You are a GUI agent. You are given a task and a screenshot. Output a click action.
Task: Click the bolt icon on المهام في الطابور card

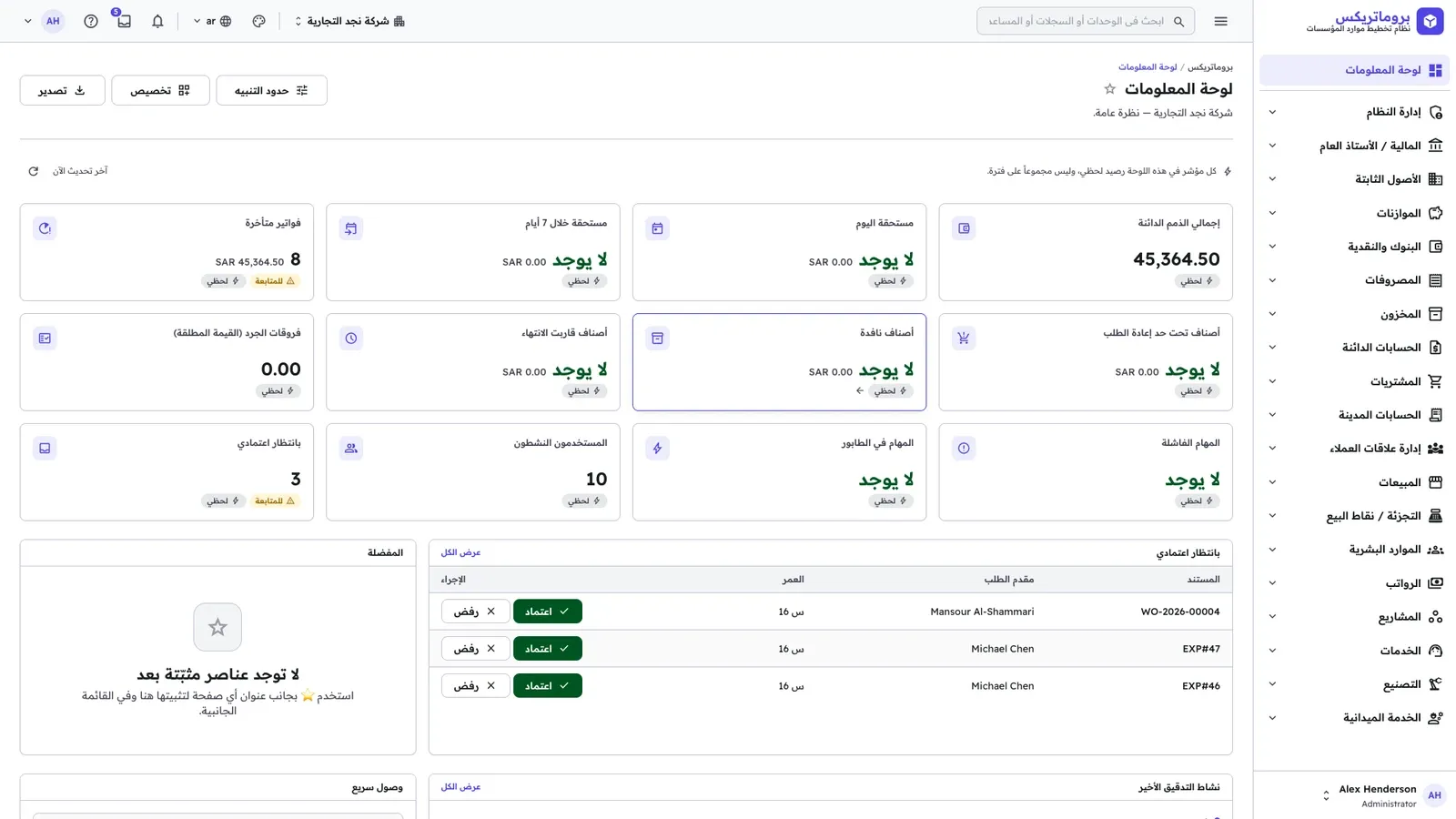[657, 449]
